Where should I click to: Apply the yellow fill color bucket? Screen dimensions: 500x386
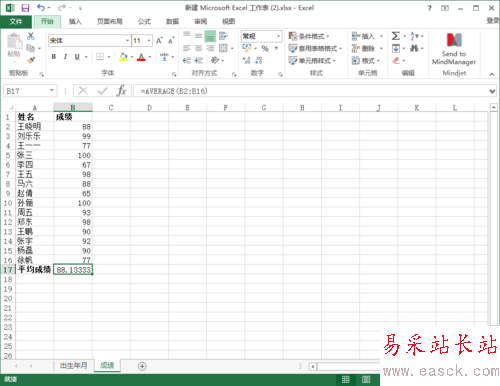tap(123, 57)
